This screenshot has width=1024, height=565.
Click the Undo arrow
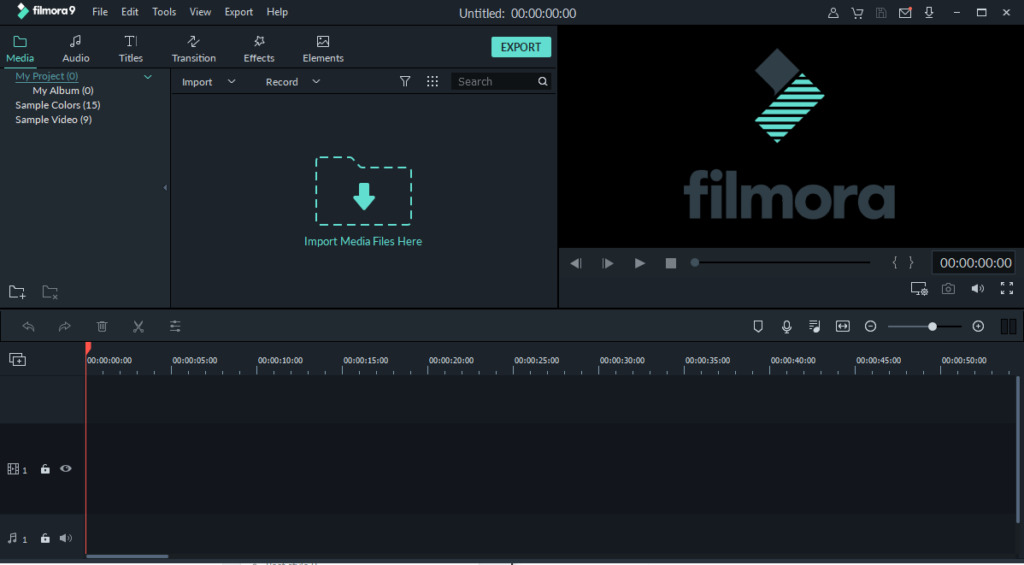(x=28, y=326)
